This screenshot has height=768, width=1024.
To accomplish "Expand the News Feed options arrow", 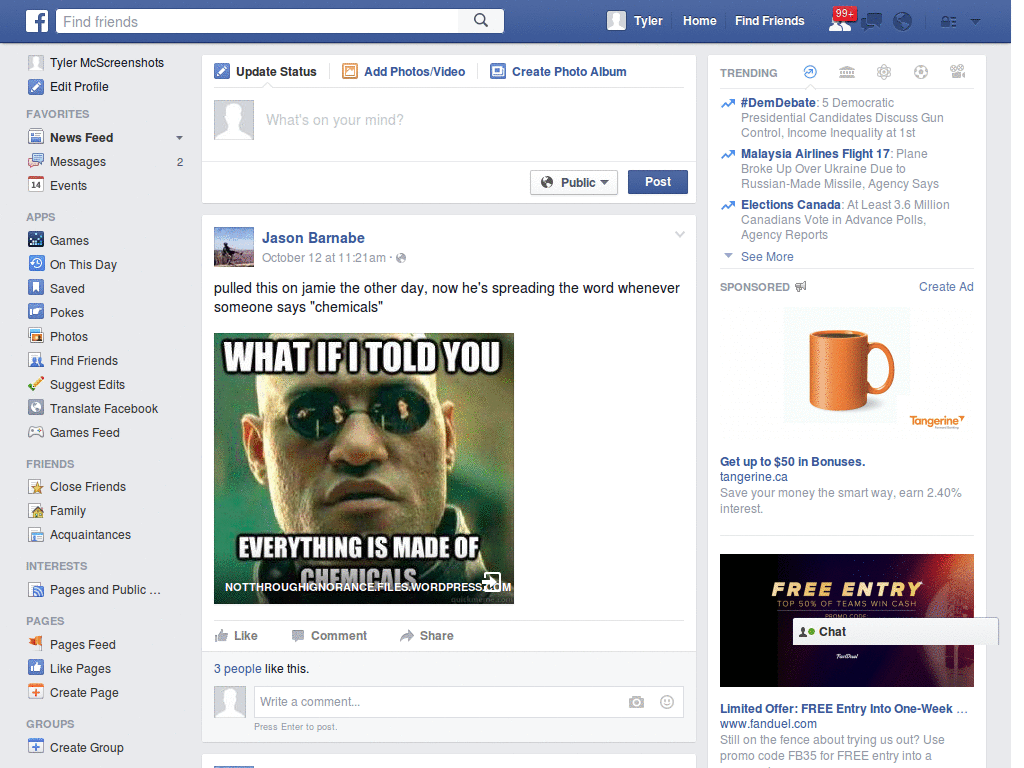I will click(179, 137).
